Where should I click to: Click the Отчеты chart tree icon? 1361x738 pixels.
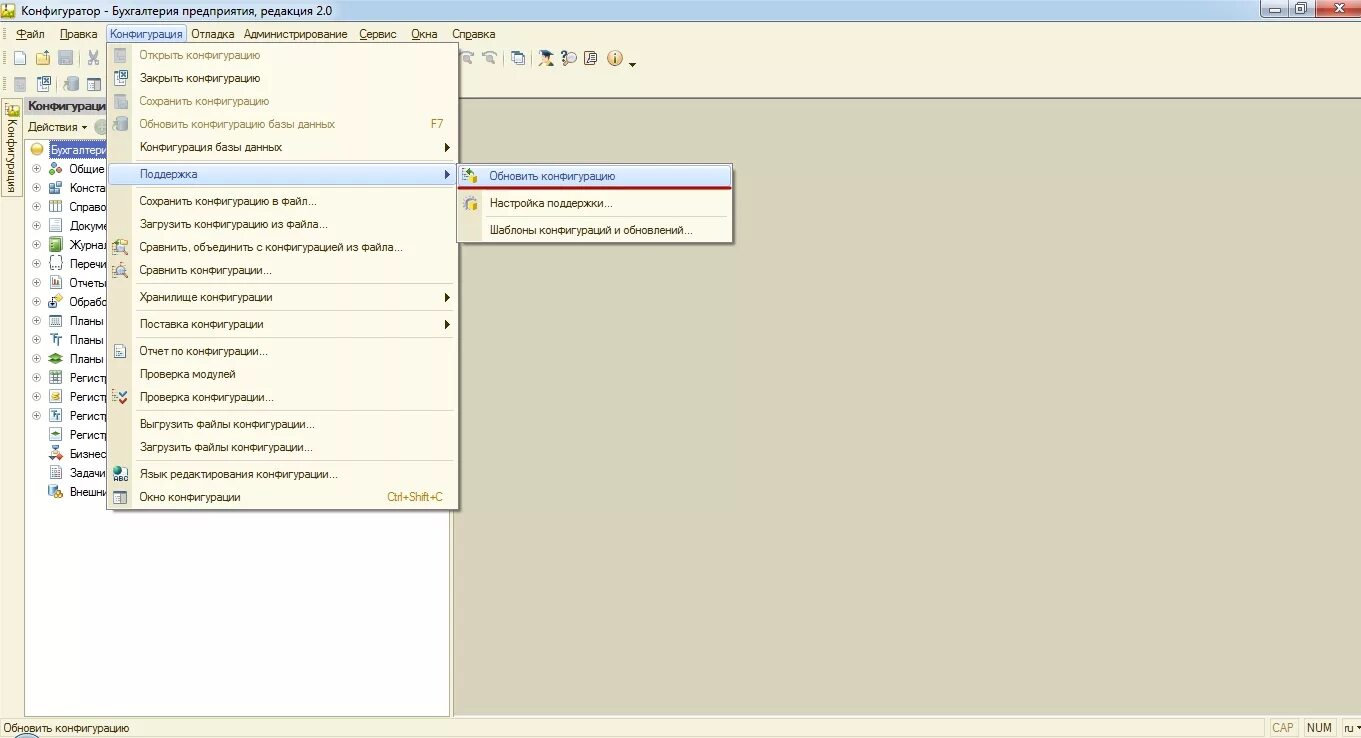[x=56, y=283]
